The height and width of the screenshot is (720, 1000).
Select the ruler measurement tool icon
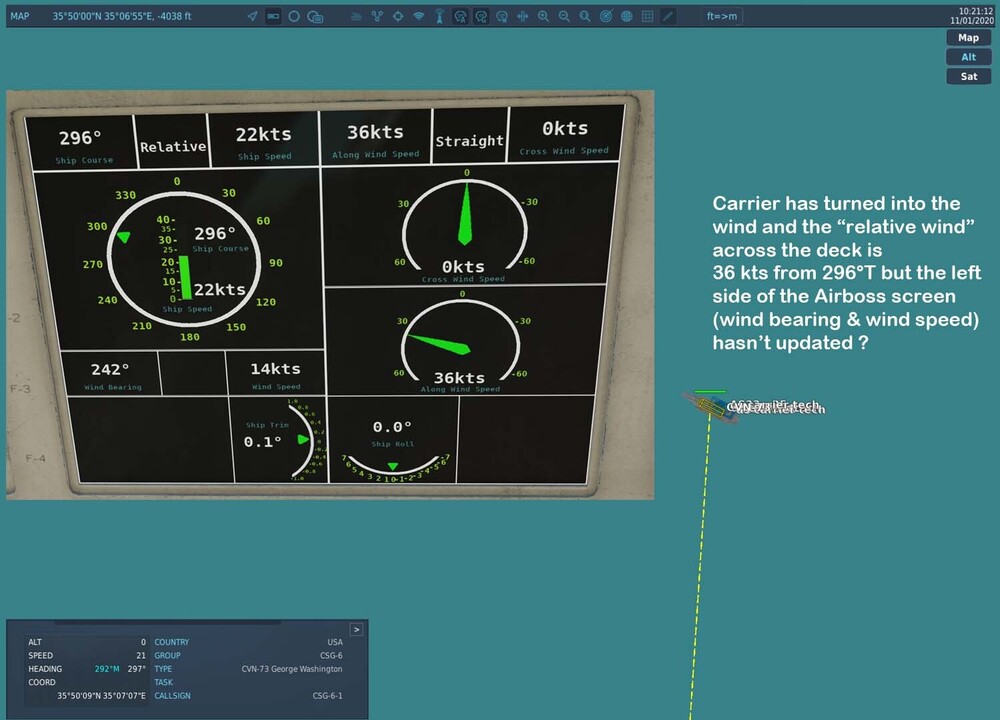668,16
